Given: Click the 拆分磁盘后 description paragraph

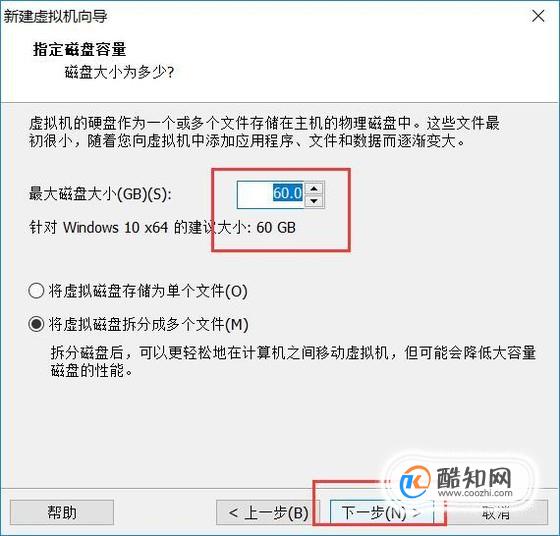Looking at the screenshot, I should (293, 361).
